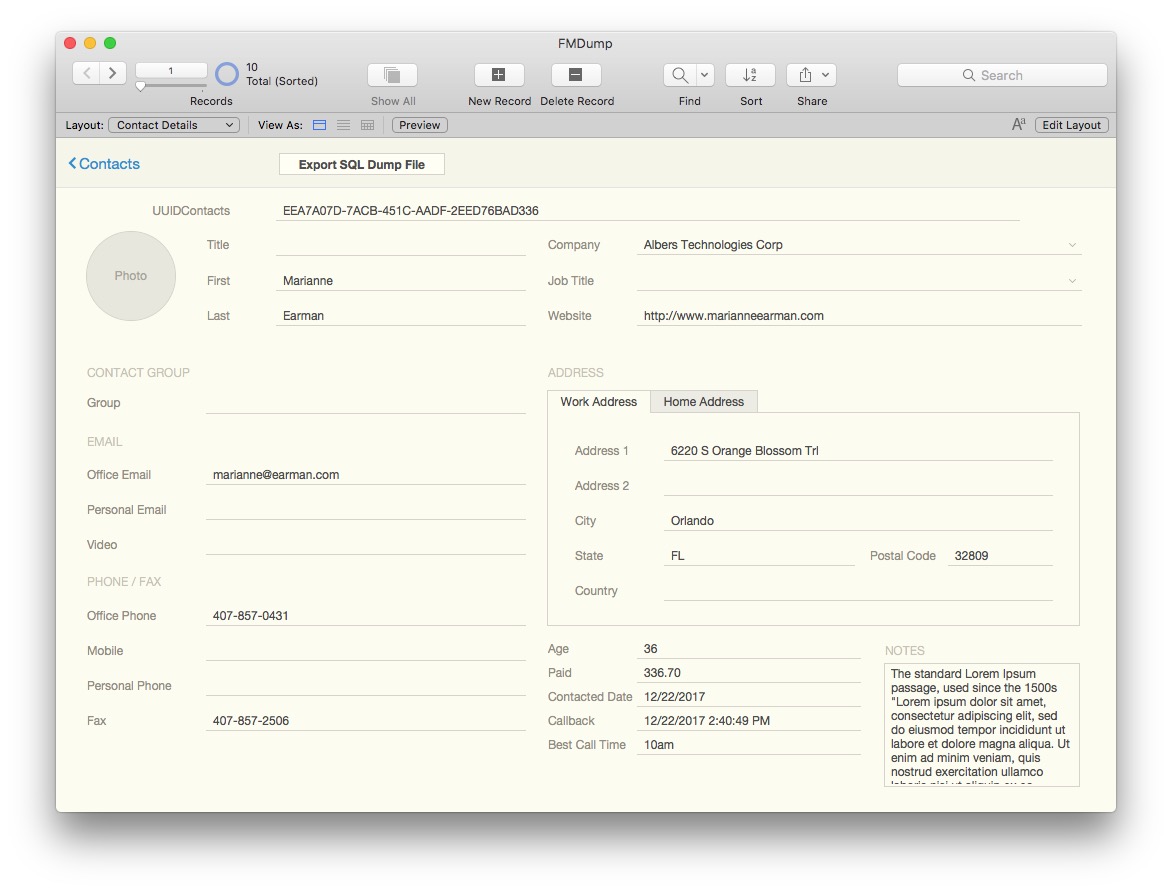
Task: Switch to Form view mode
Action: pos(320,125)
